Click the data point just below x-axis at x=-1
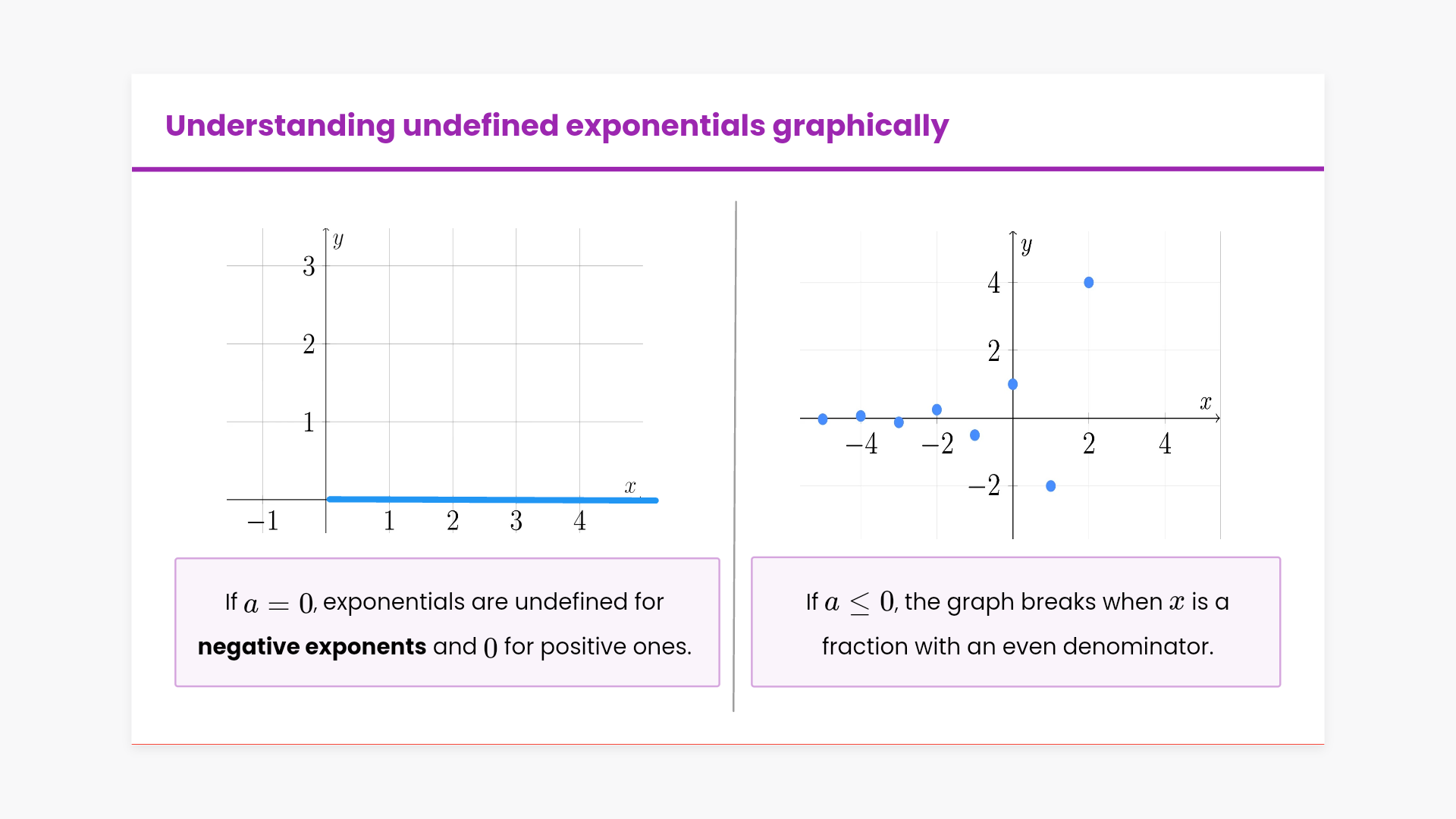The image size is (1456, 819). (x=974, y=435)
